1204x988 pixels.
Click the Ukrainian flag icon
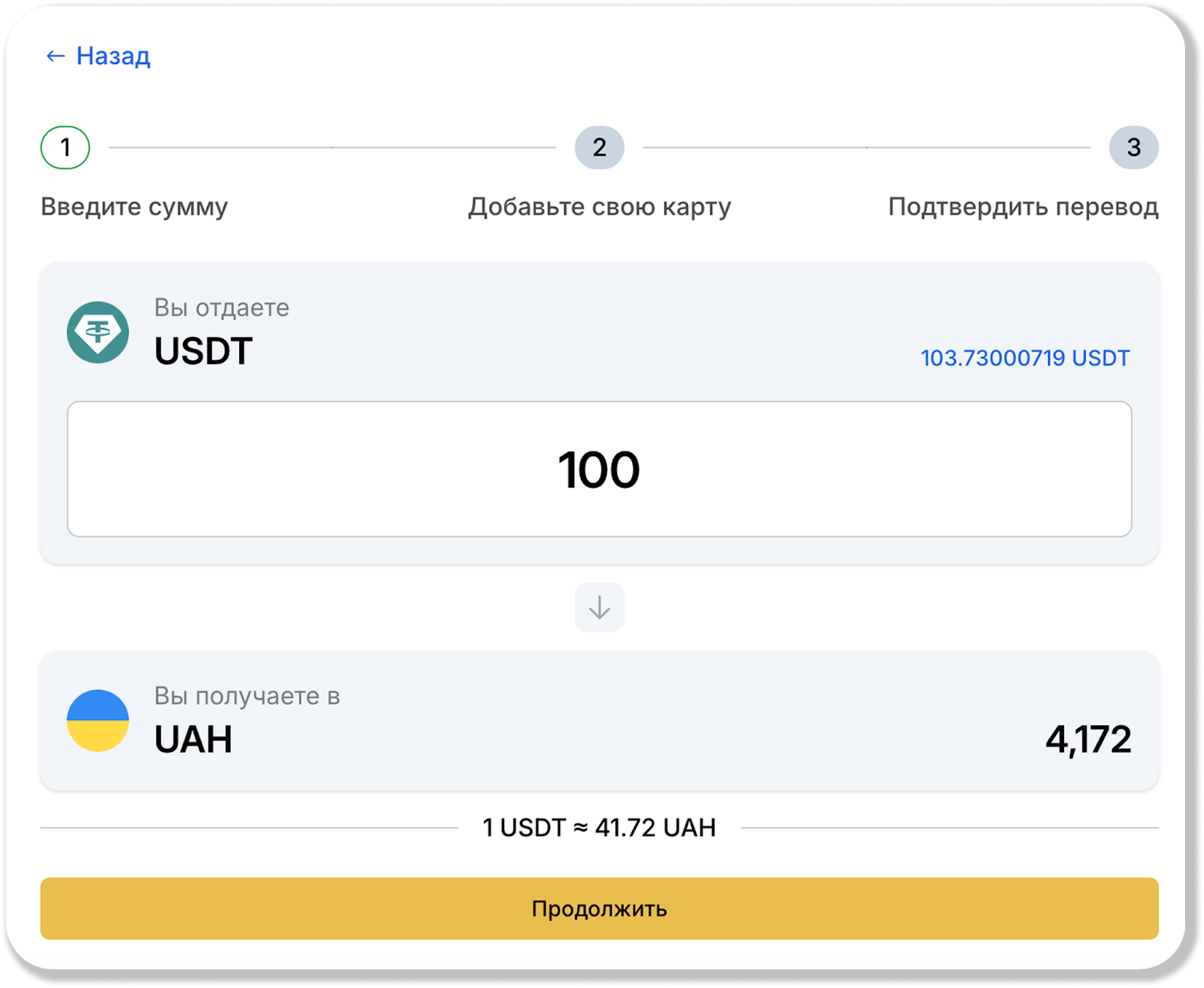pos(98,721)
